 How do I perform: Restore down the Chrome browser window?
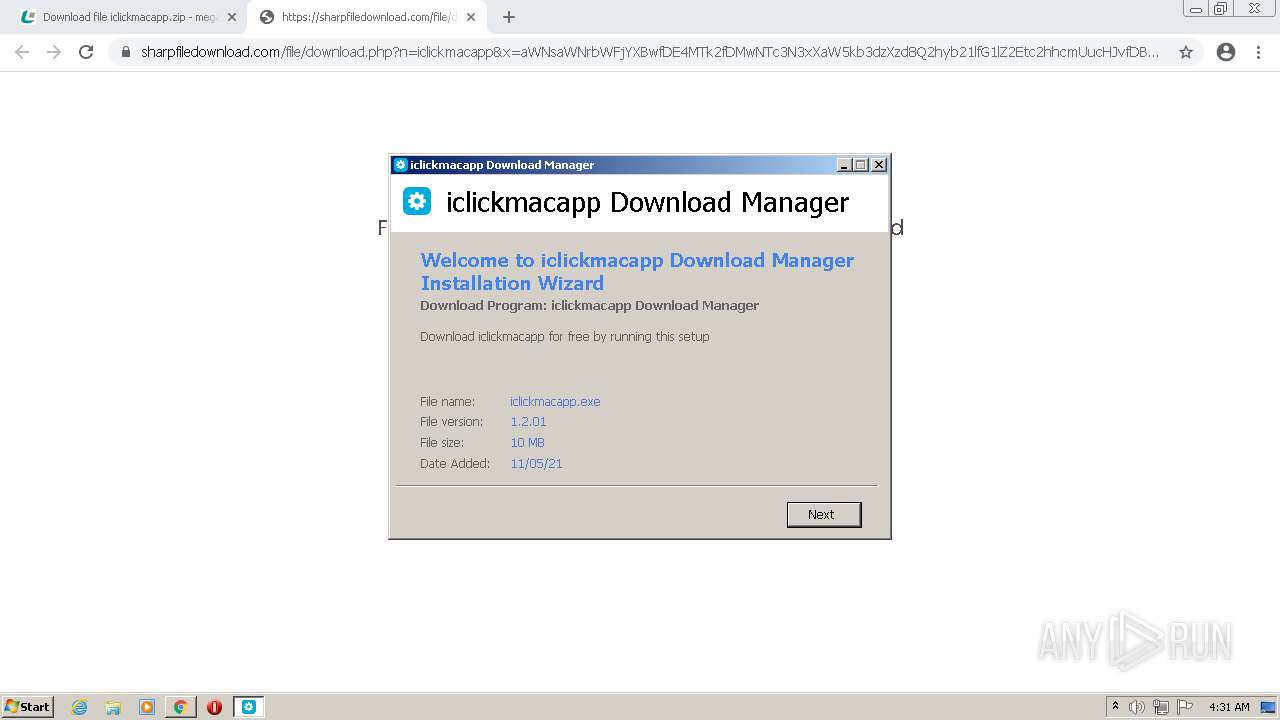click(1221, 8)
